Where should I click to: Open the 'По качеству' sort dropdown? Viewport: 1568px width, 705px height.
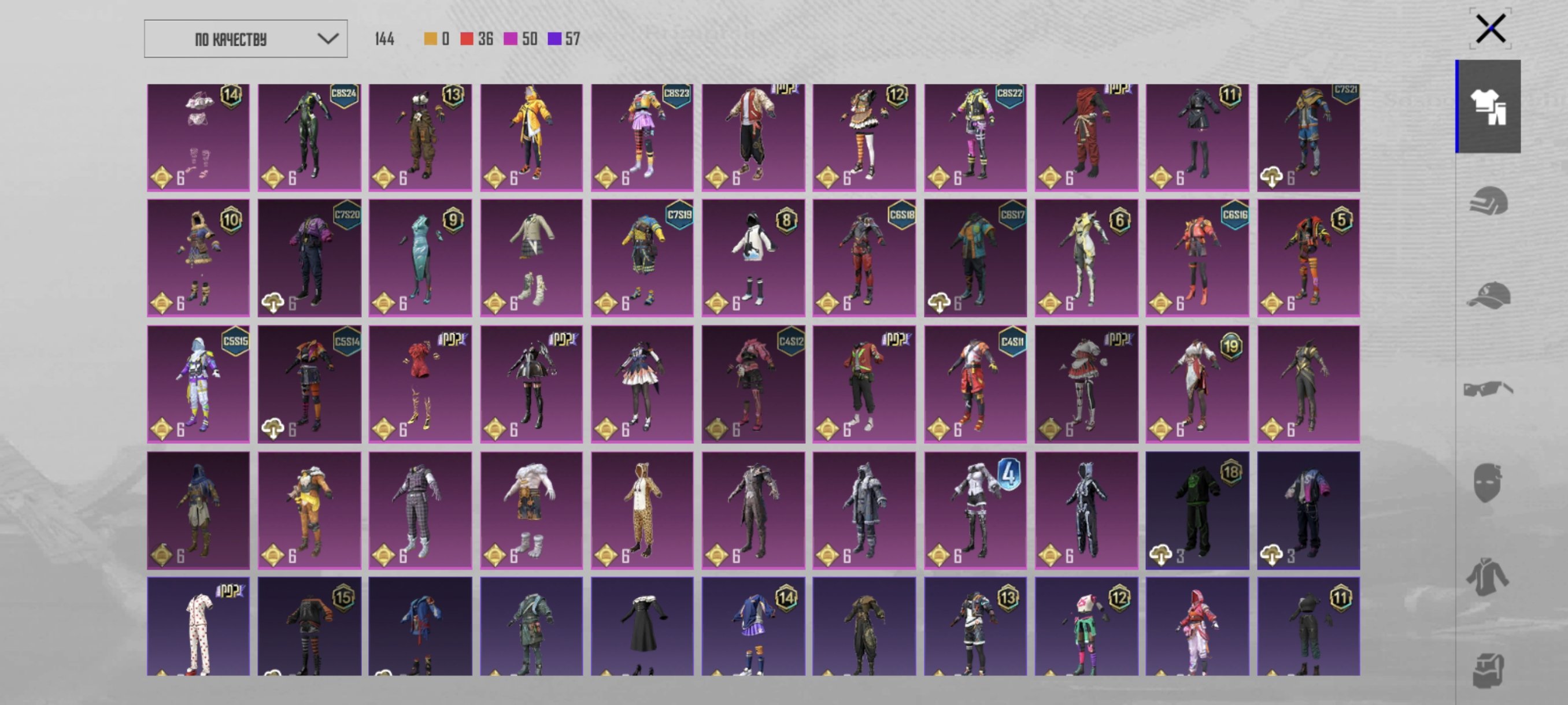click(246, 39)
